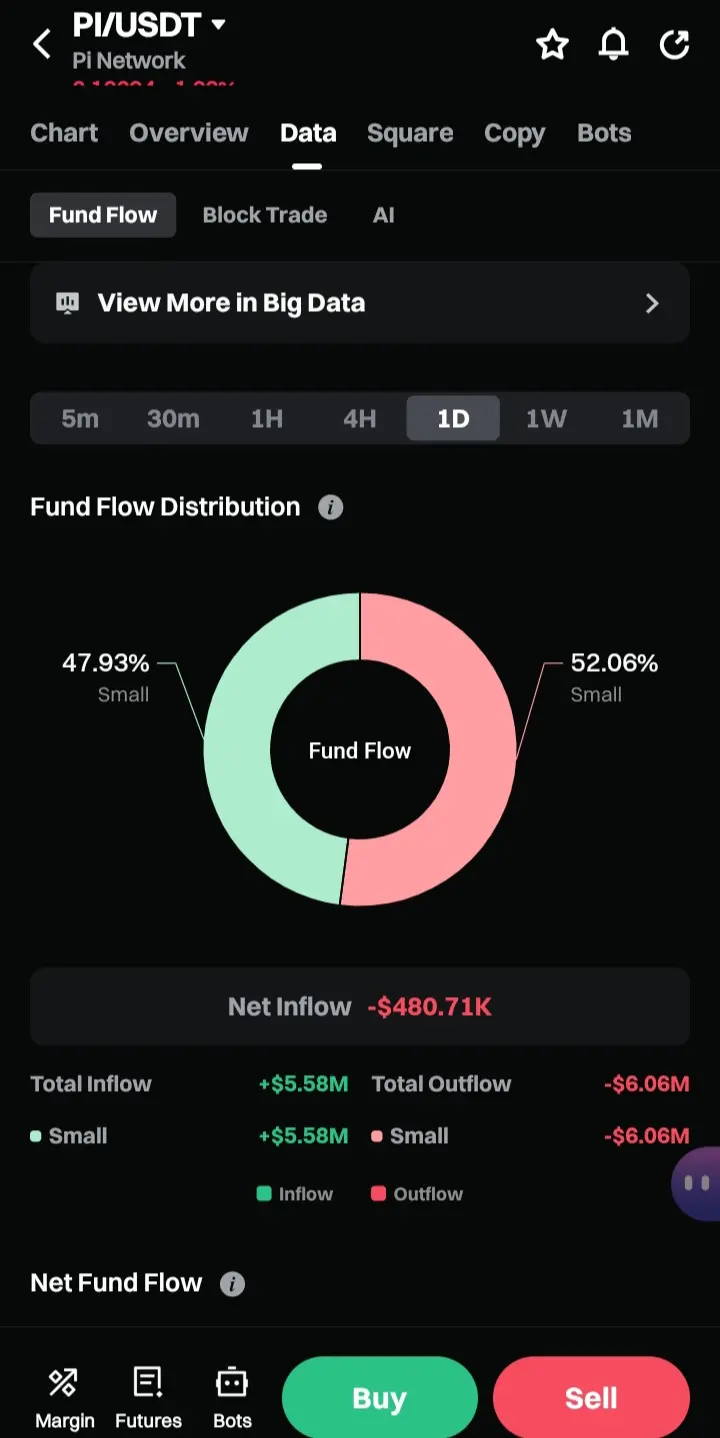Switch to 5m timeframe
This screenshot has height=1438, width=720.
[x=80, y=418]
